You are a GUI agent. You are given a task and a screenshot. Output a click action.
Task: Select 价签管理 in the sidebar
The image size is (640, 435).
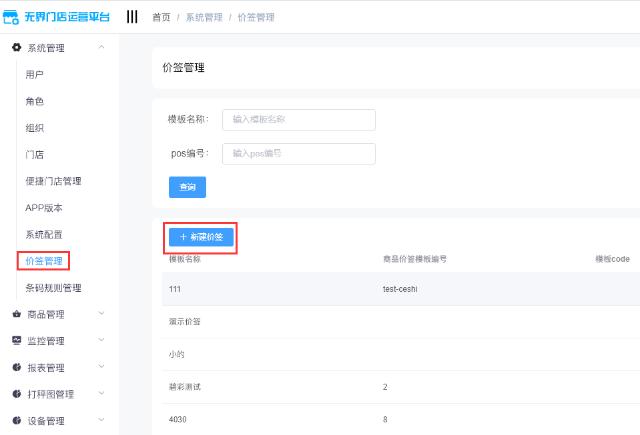(x=44, y=261)
